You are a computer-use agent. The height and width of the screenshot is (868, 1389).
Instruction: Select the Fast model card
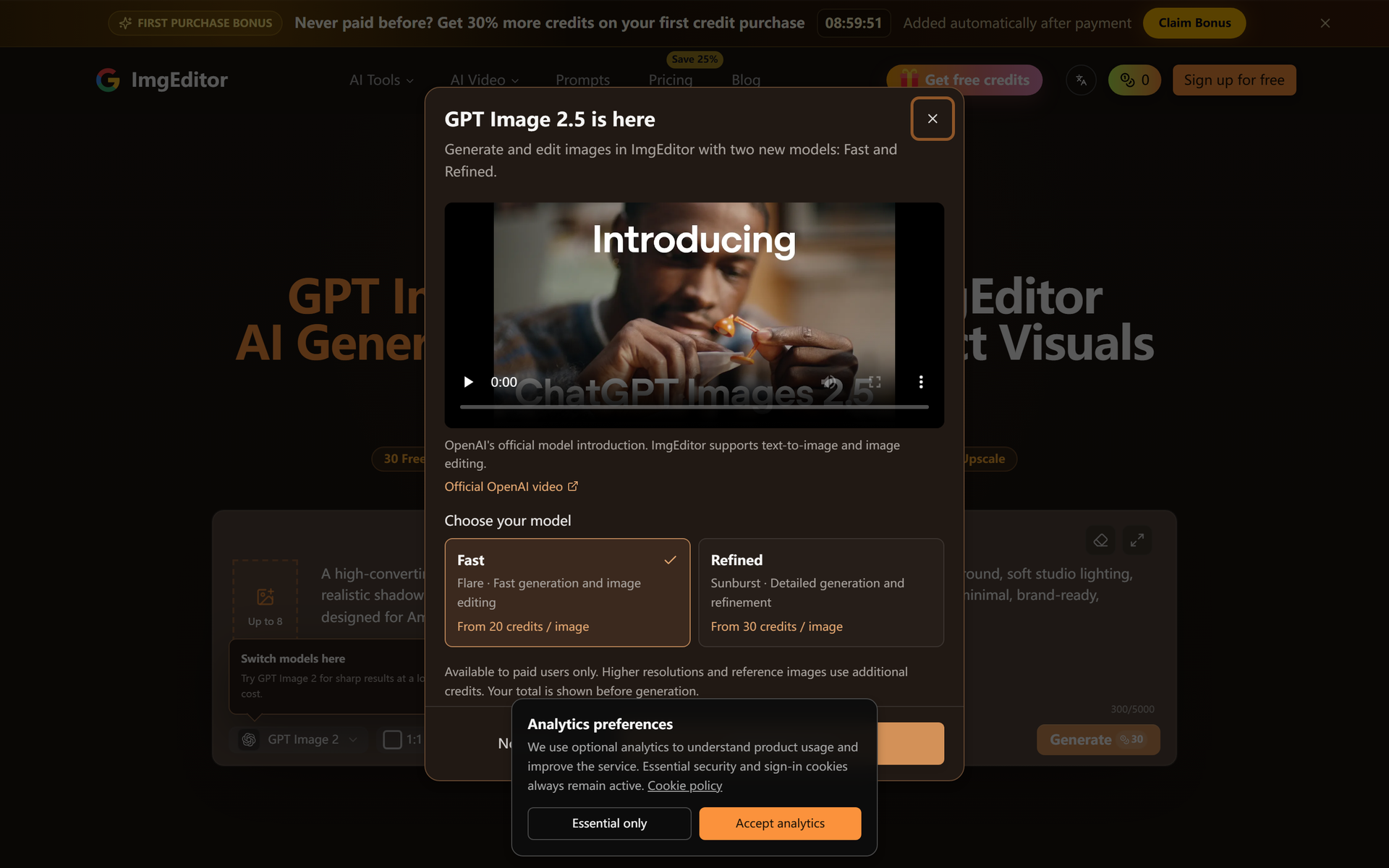(567, 592)
